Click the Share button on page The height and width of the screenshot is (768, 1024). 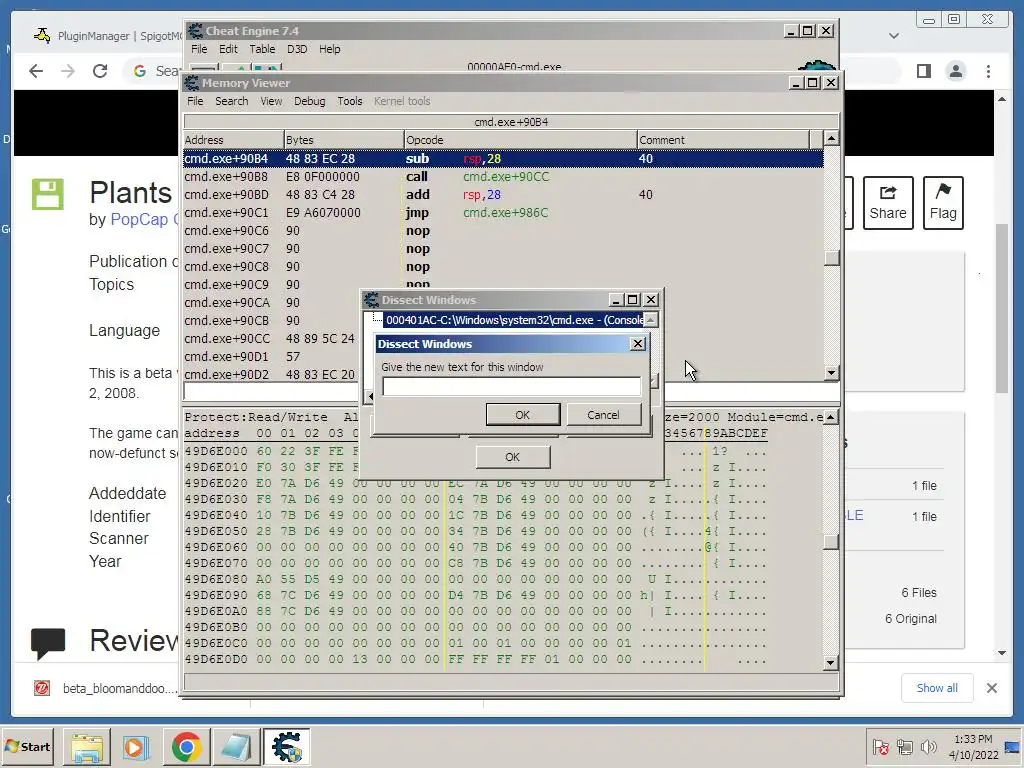(x=888, y=203)
